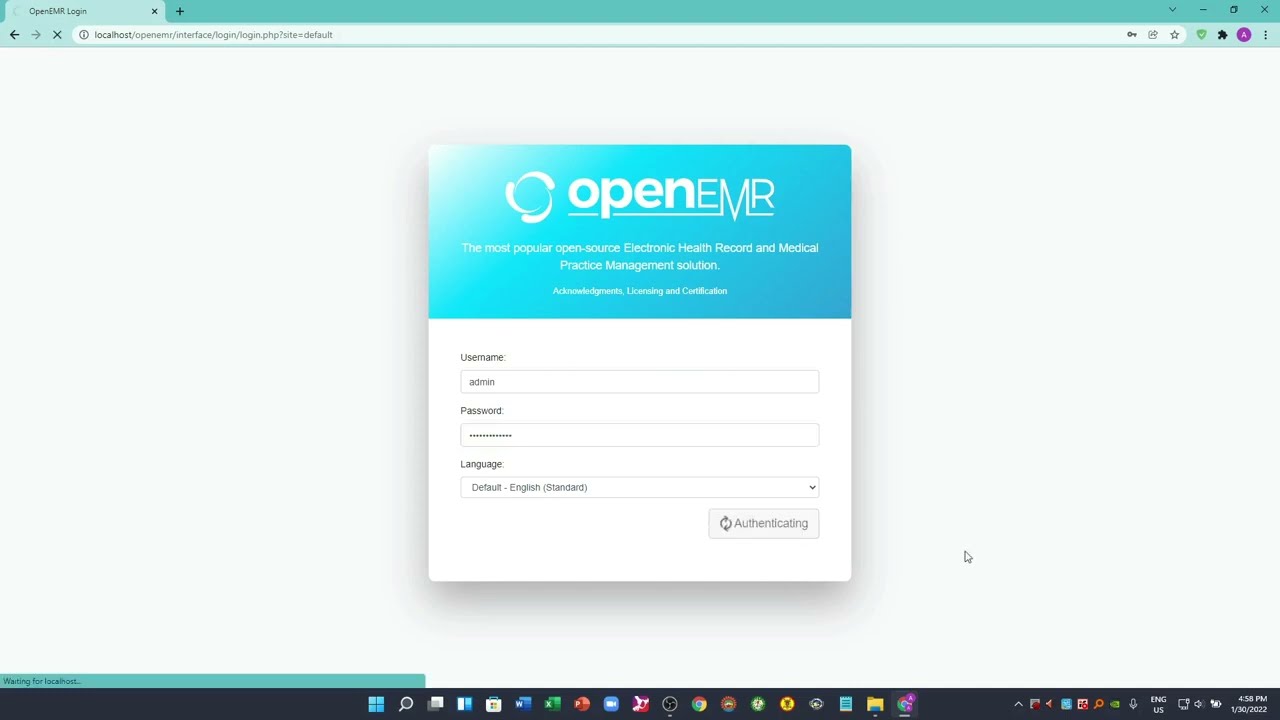Open Windows Start menu
This screenshot has width=1280, height=720.
click(376, 704)
